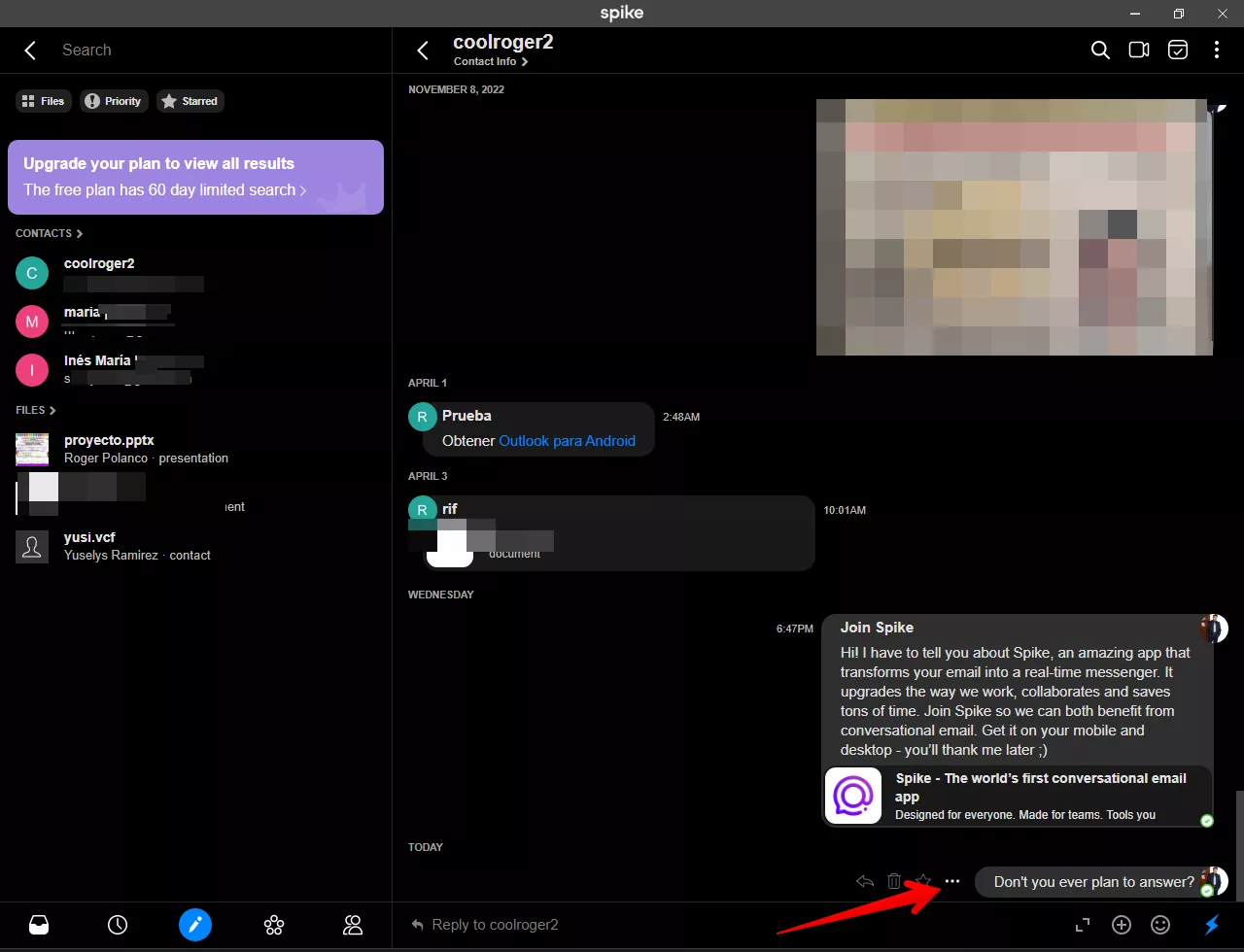The image size is (1244, 952).
Task: Click the proyecto.pptx thumbnail
Action: pyautogui.click(x=32, y=450)
